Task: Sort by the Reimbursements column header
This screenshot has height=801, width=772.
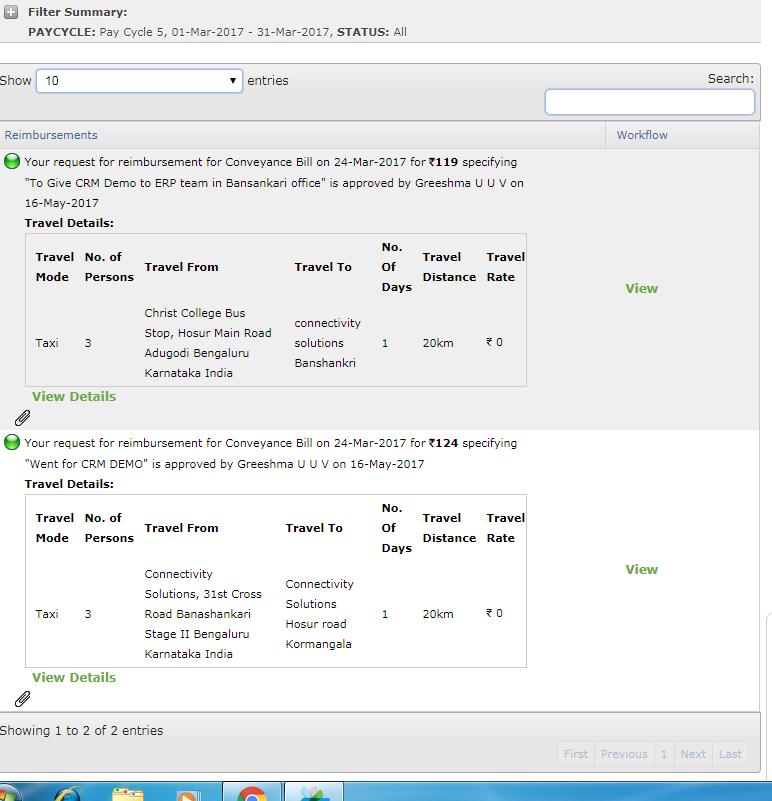Action: tap(51, 135)
